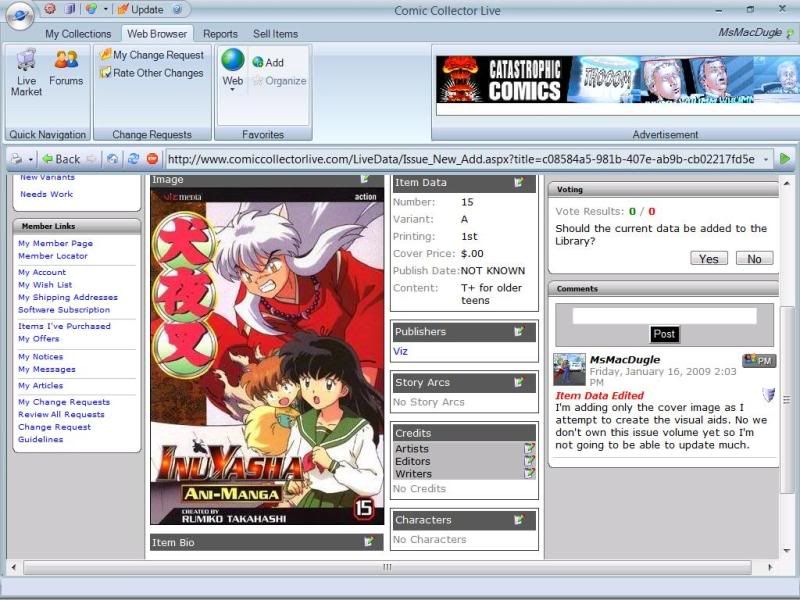
Task: Expand the print options dropdown arrow
Action: coord(31,160)
